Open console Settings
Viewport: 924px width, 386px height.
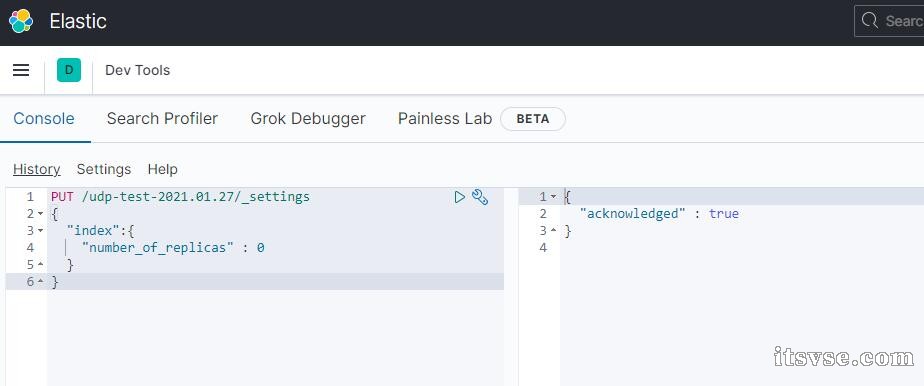(104, 169)
